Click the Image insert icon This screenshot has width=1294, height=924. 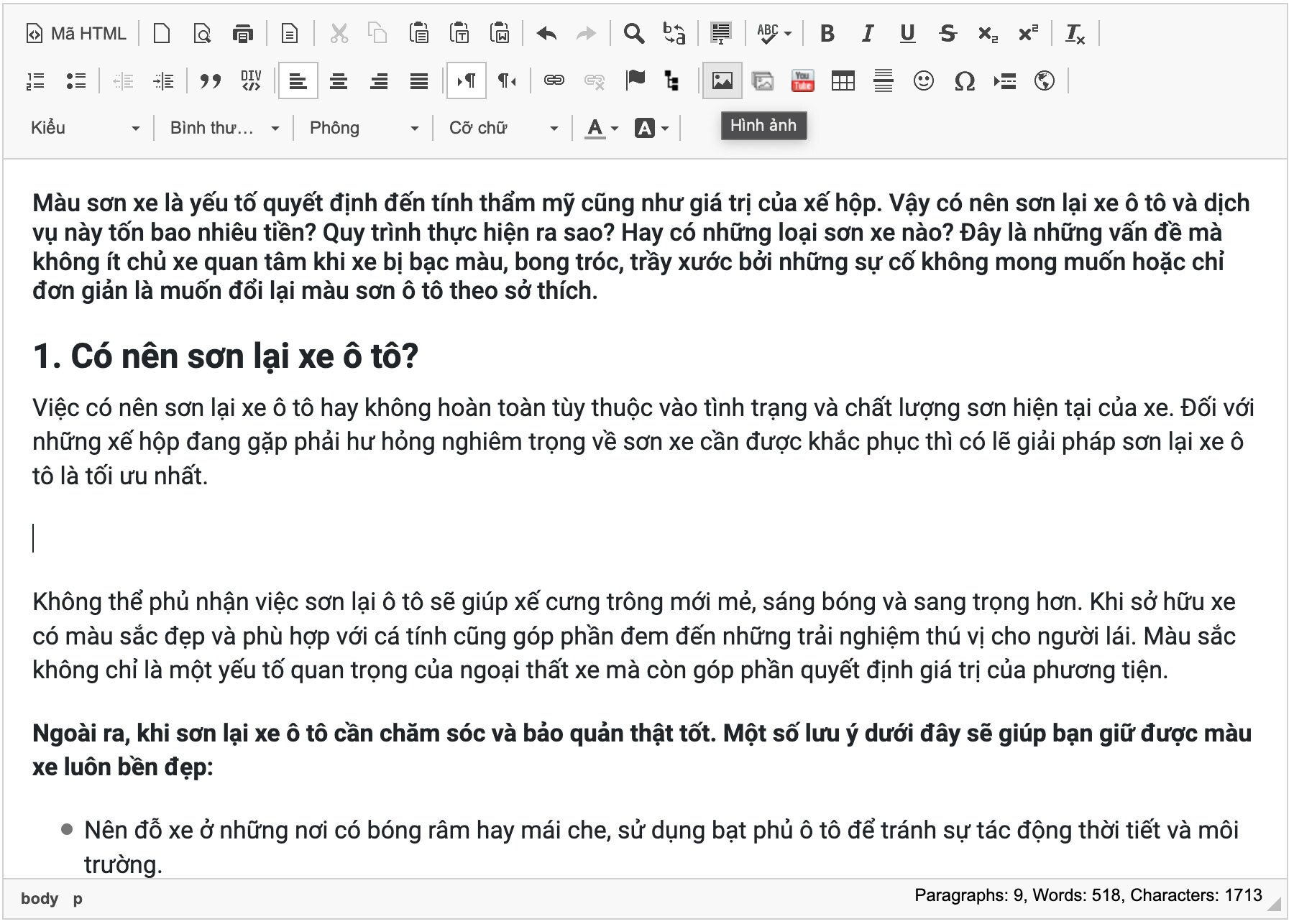[722, 80]
